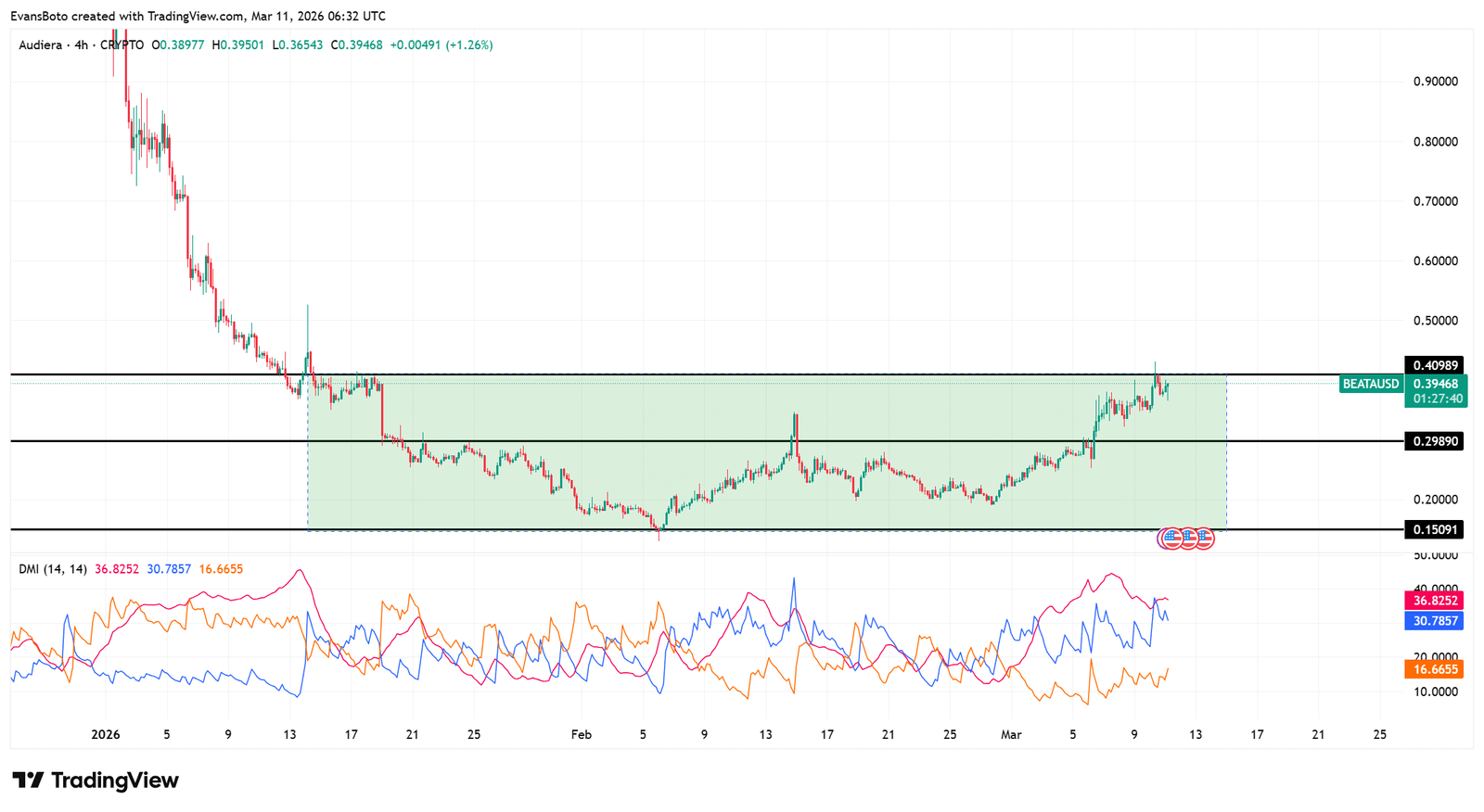Click the Audiera symbol title in legend
The image size is (1484, 812).
click(41, 44)
